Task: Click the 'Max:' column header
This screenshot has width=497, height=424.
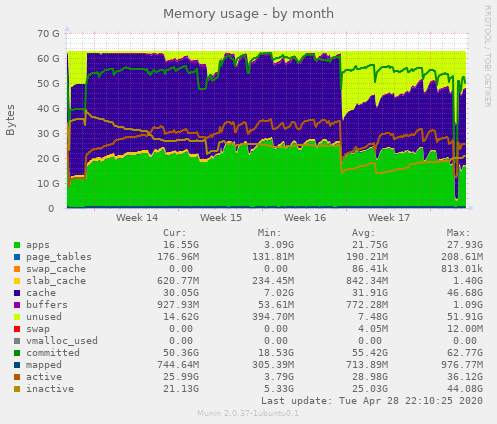Action: [x=459, y=233]
